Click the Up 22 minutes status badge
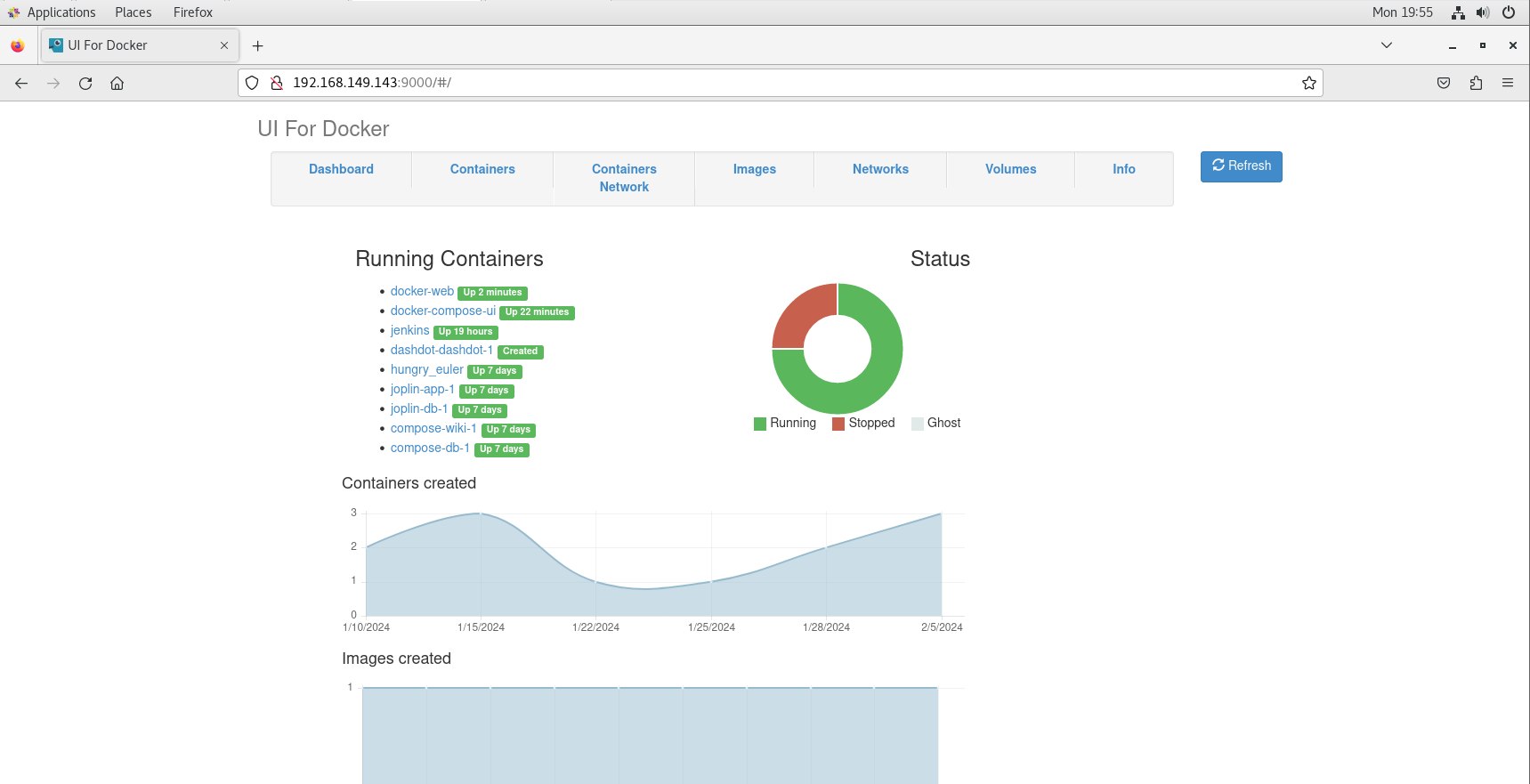The width and height of the screenshot is (1530, 784). [x=537, y=312]
